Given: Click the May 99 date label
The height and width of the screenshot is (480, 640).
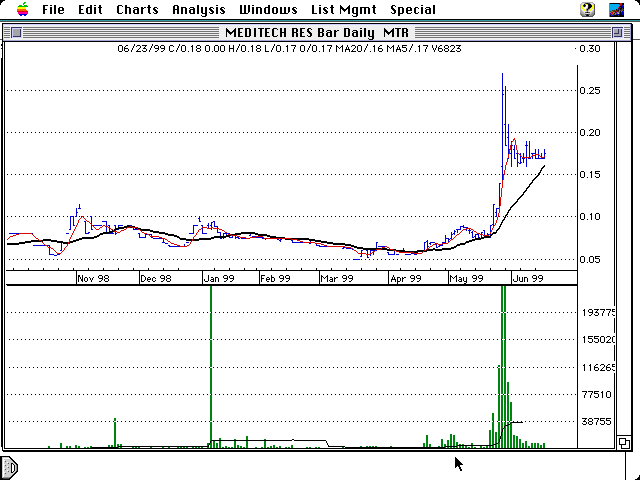Looking at the screenshot, I should pos(466,278).
